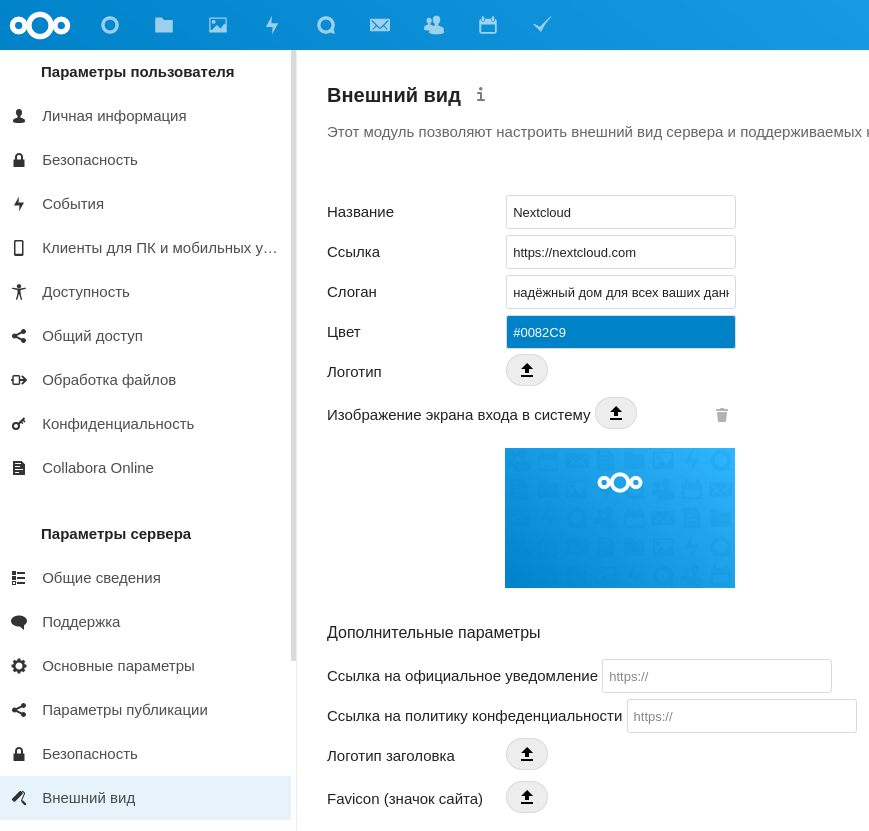Click the privacy policy link field
Screen dimensions: 869x831
coord(742,716)
